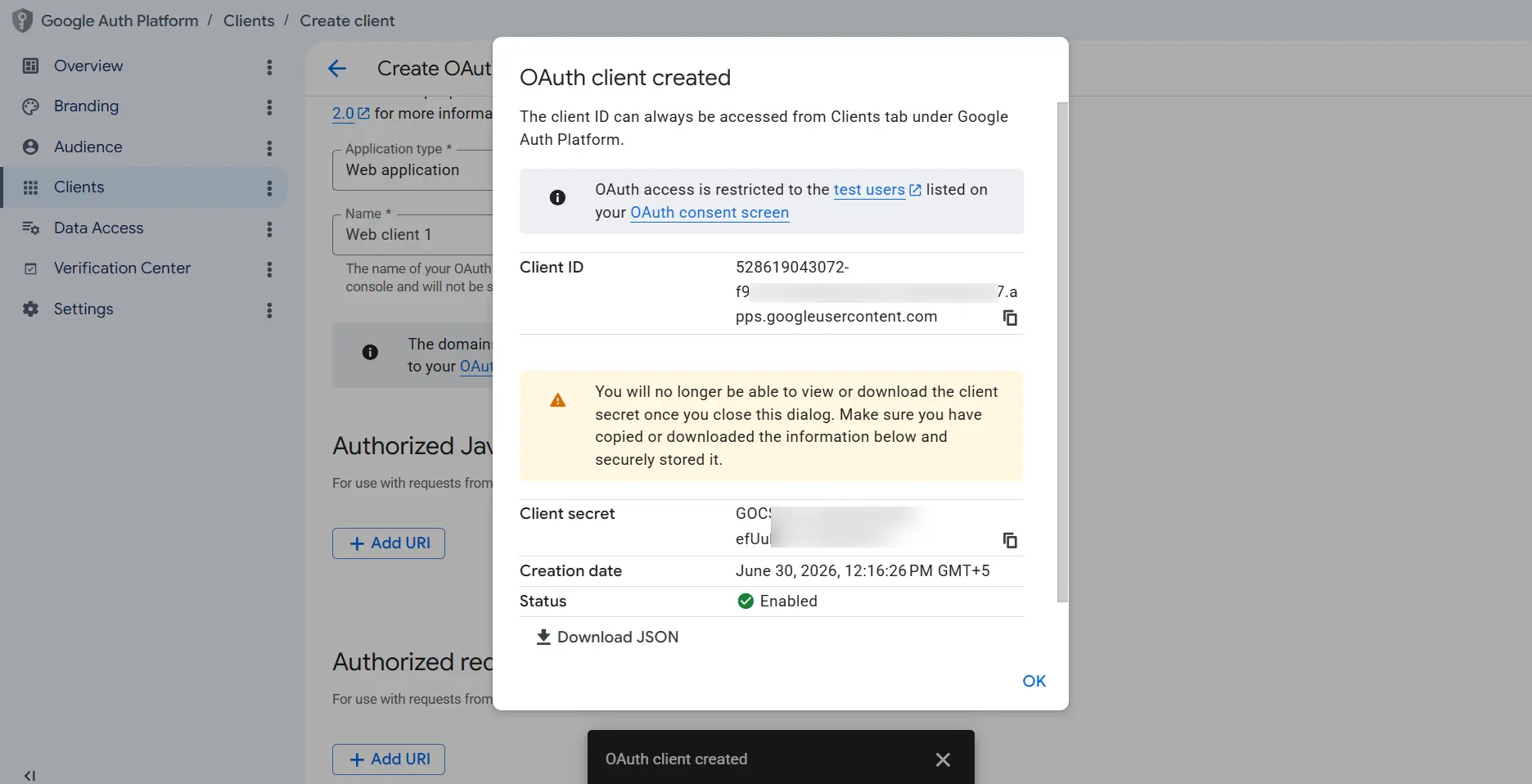The image size is (1532, 784).
Task: Select the Clients sidebar item
Action: 144,187
